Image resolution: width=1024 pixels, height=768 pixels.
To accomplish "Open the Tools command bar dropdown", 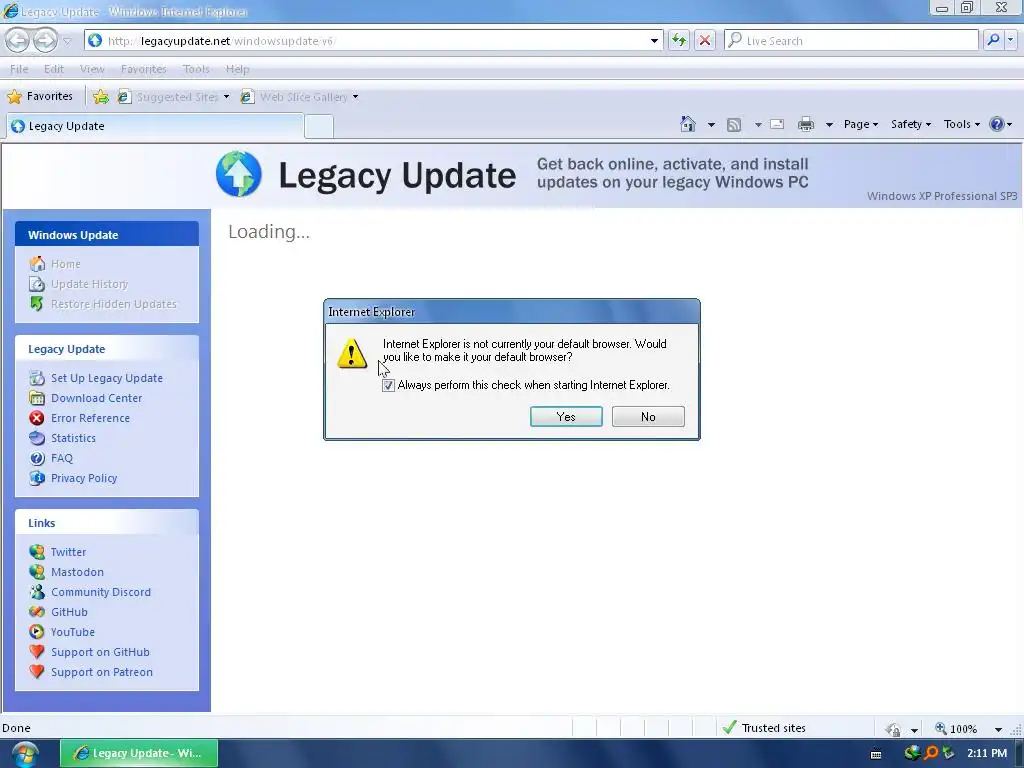I will pos(961,124).
